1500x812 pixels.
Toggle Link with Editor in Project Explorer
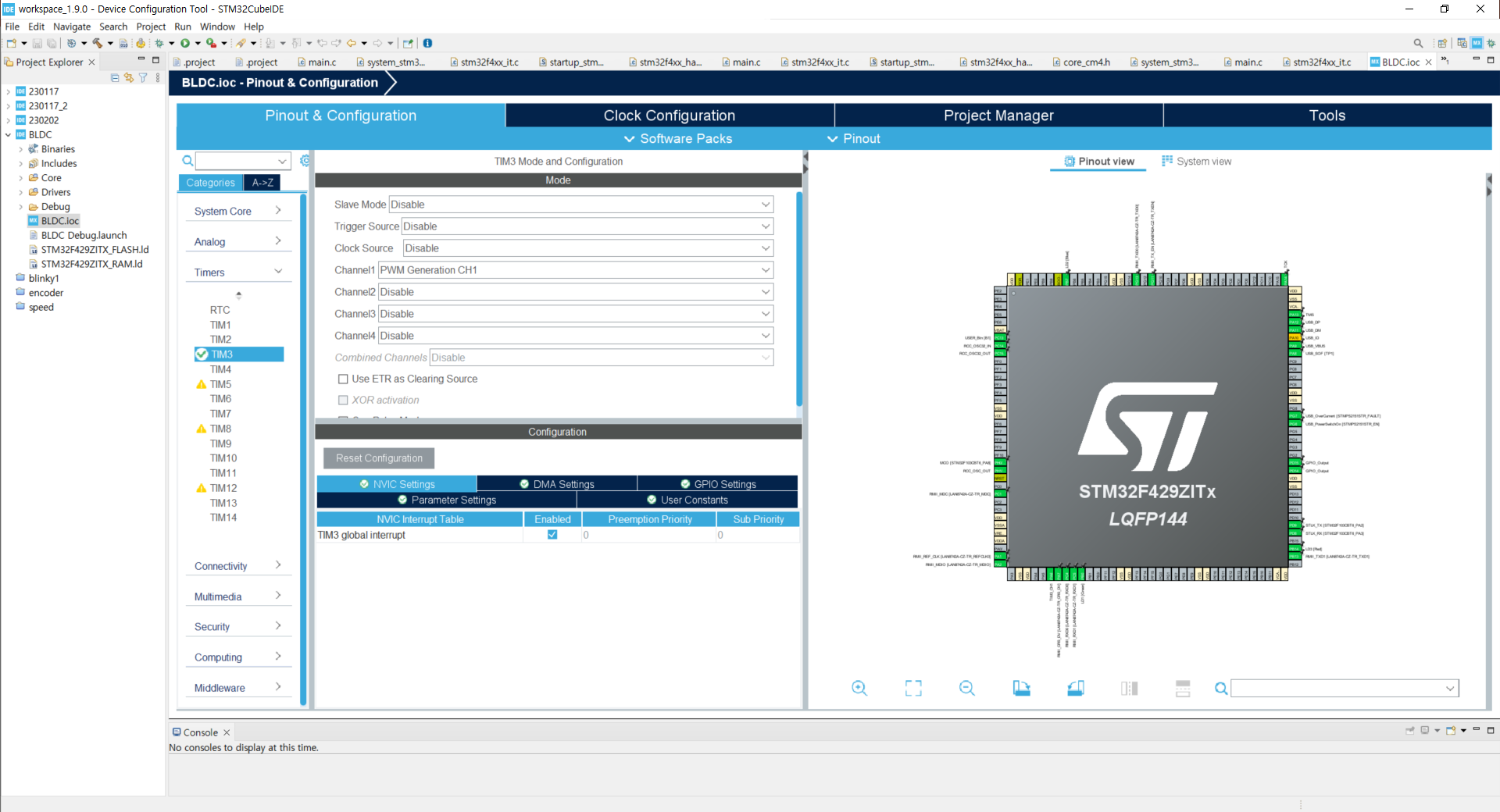coord(129,77)
